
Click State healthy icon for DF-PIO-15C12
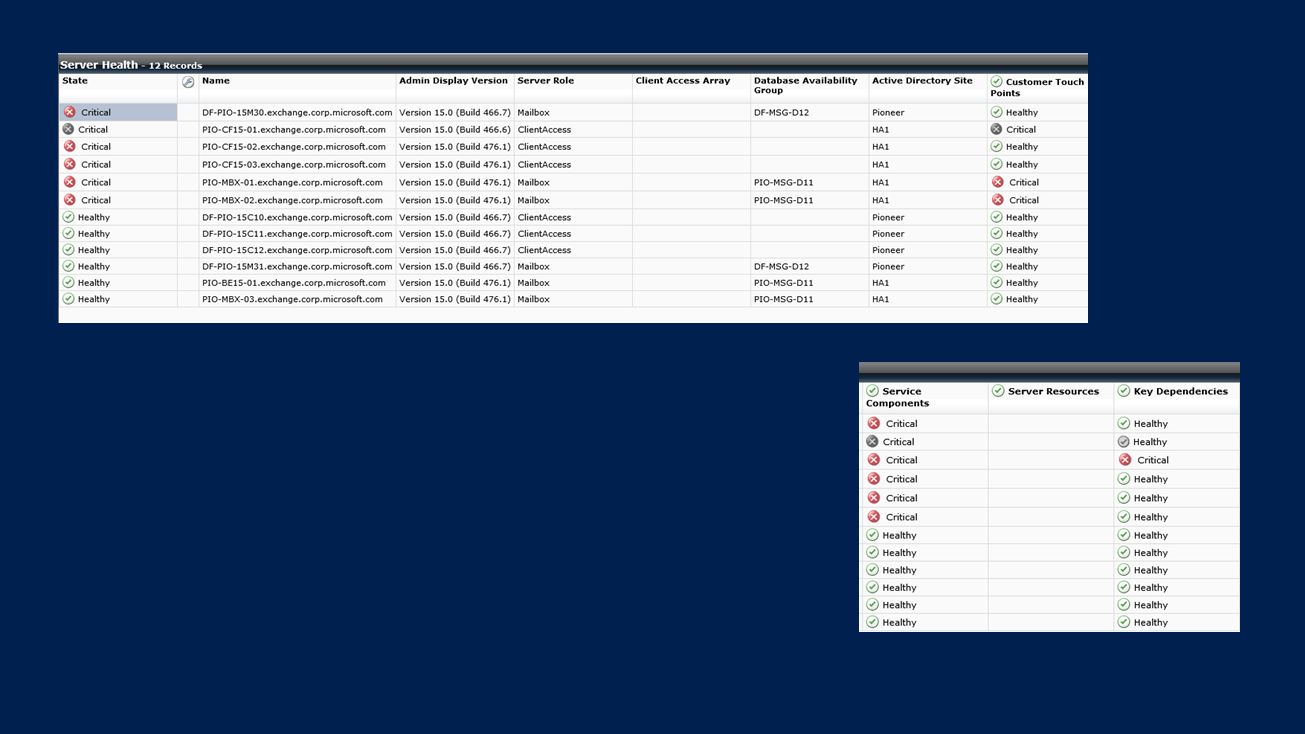click(x=68, y=250)
